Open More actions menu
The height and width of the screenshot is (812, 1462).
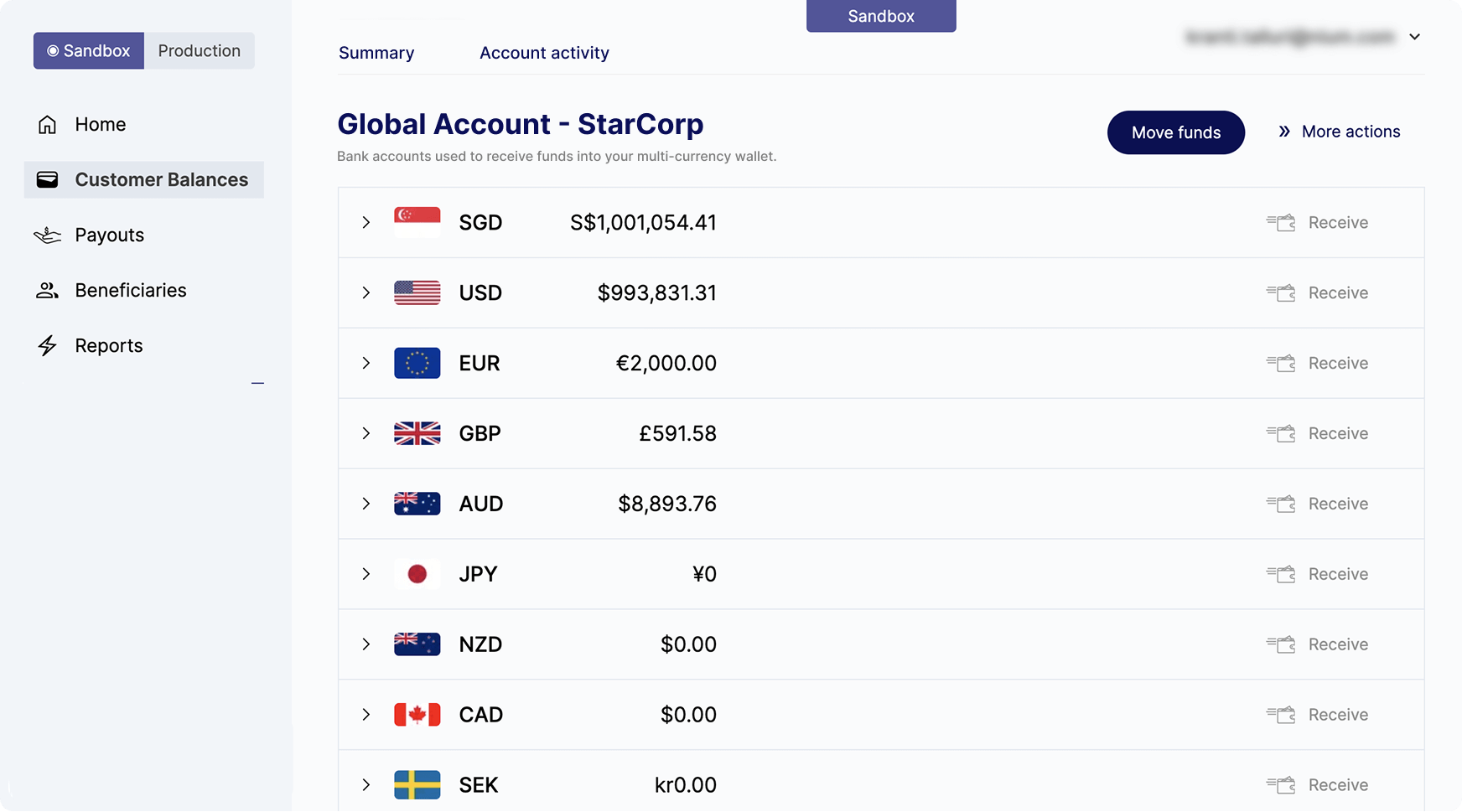[1340, 132]
